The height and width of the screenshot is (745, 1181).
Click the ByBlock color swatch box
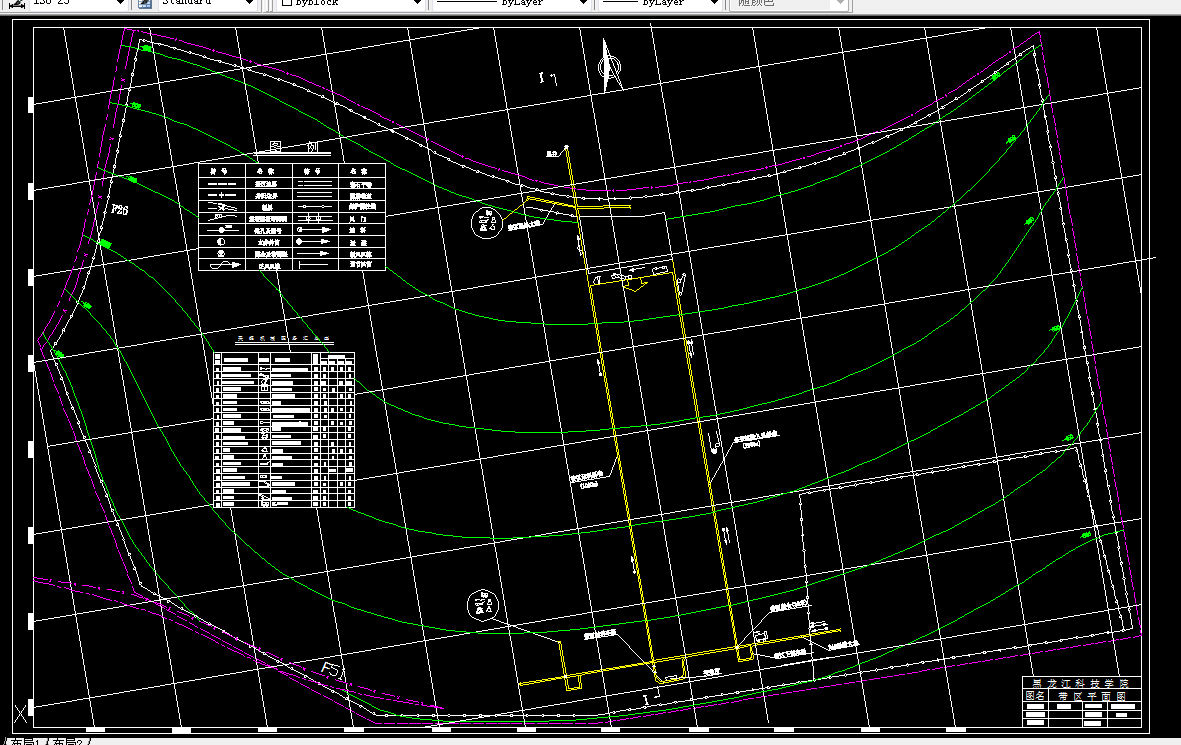point(287,3)
